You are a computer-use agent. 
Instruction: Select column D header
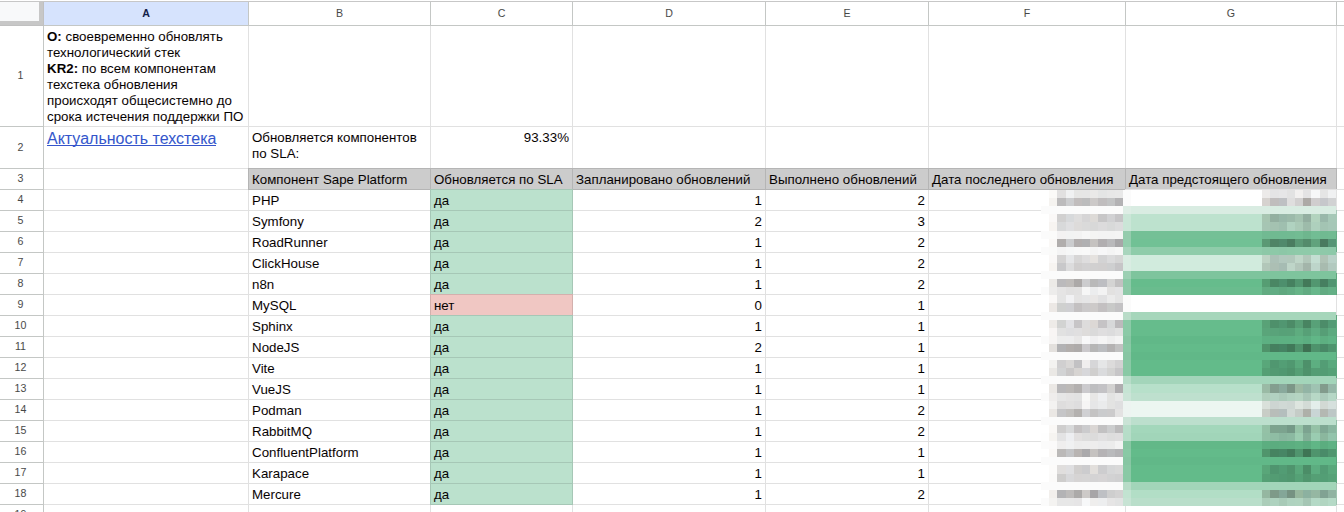[x=669, y=13]
